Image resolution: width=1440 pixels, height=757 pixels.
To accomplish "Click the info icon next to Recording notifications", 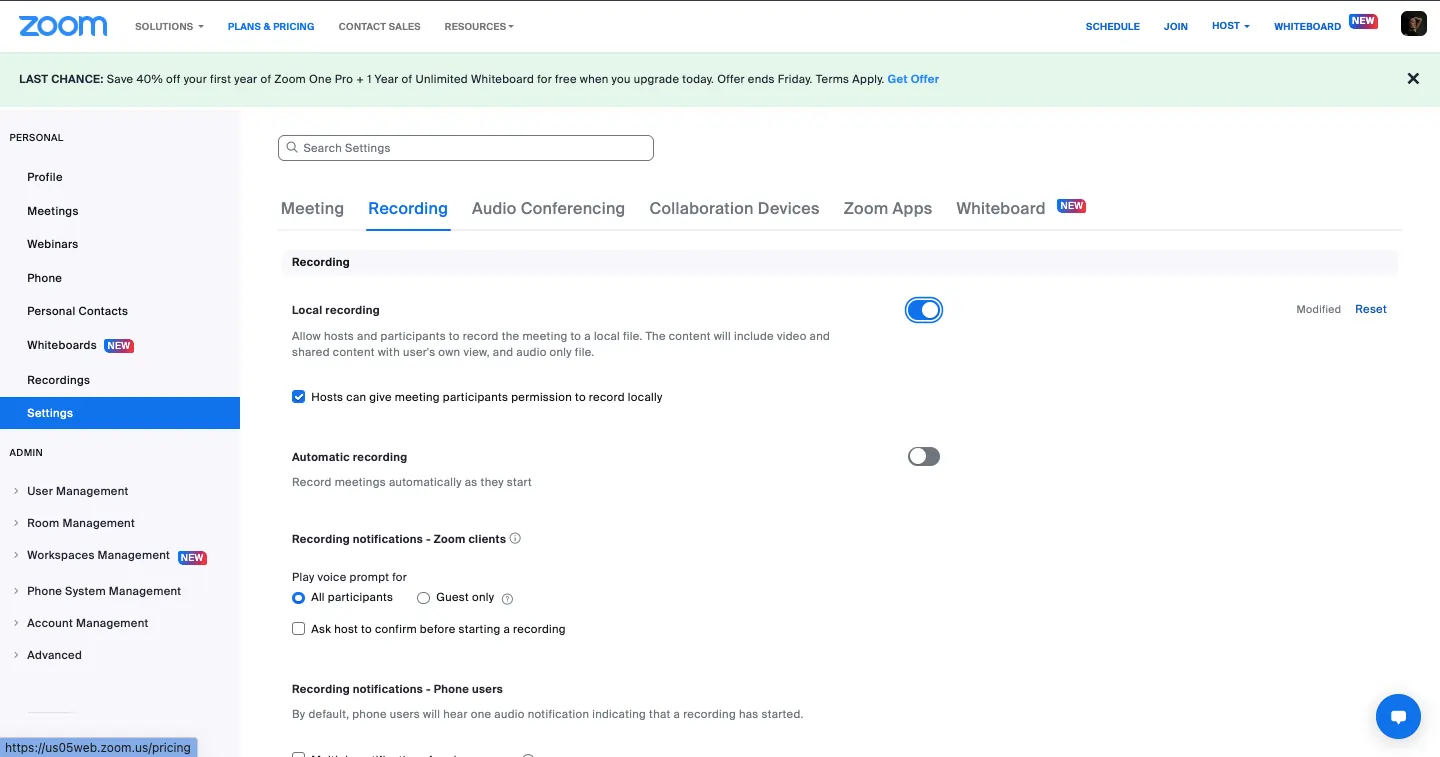I will pos(515,538).
